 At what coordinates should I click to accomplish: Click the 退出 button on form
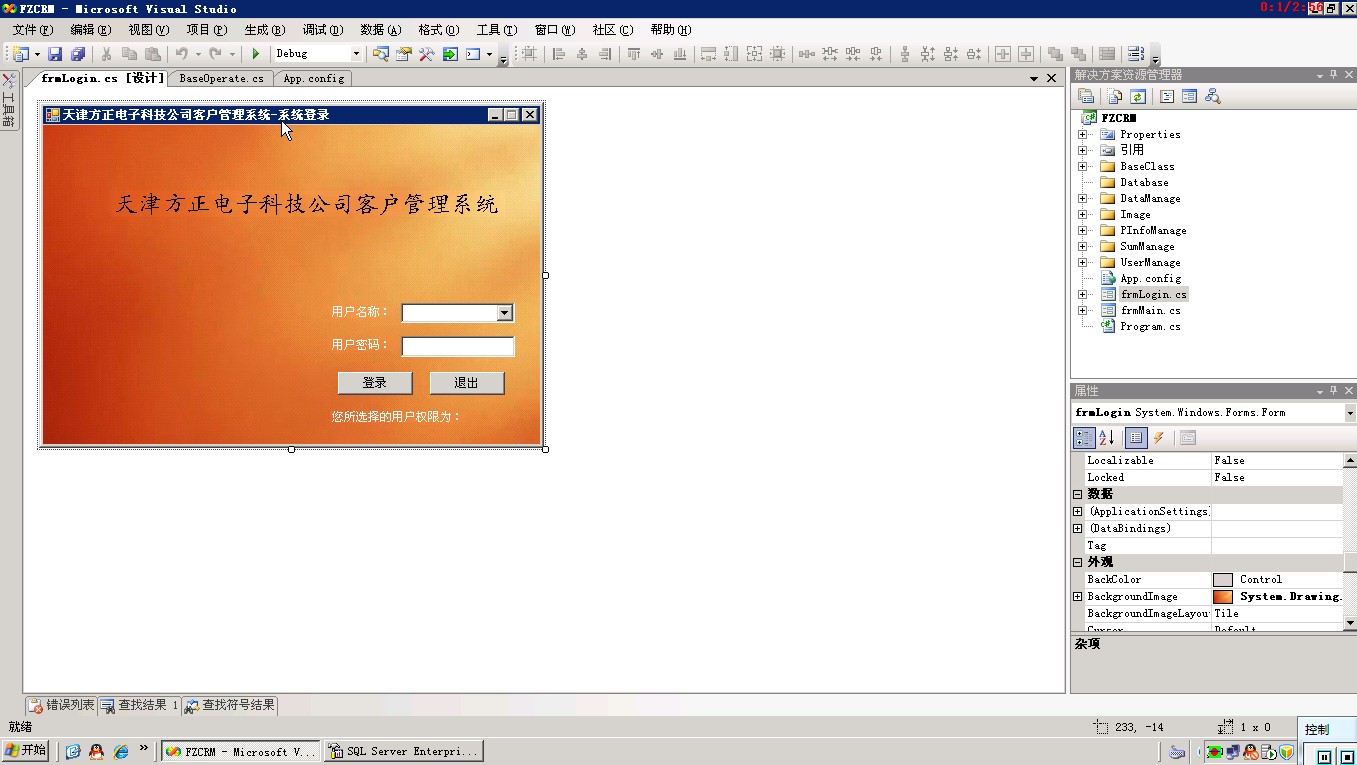click(x=467, y=383)
